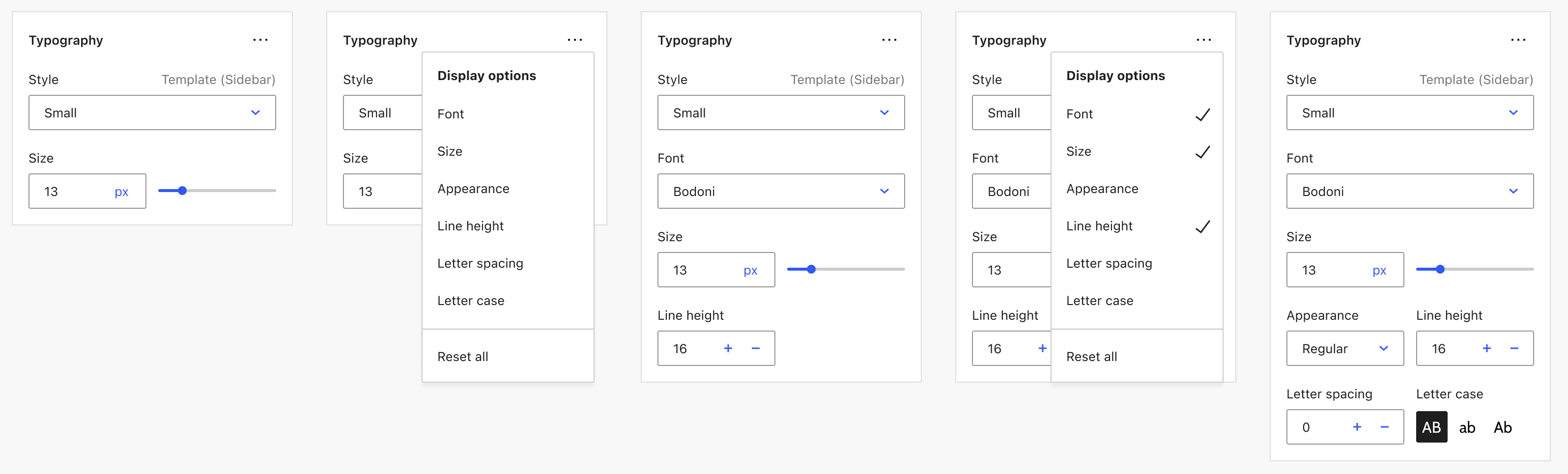Select the AB uppercase letter case icon
Screen dimensions: 1568x474
tap(1431, 426)
